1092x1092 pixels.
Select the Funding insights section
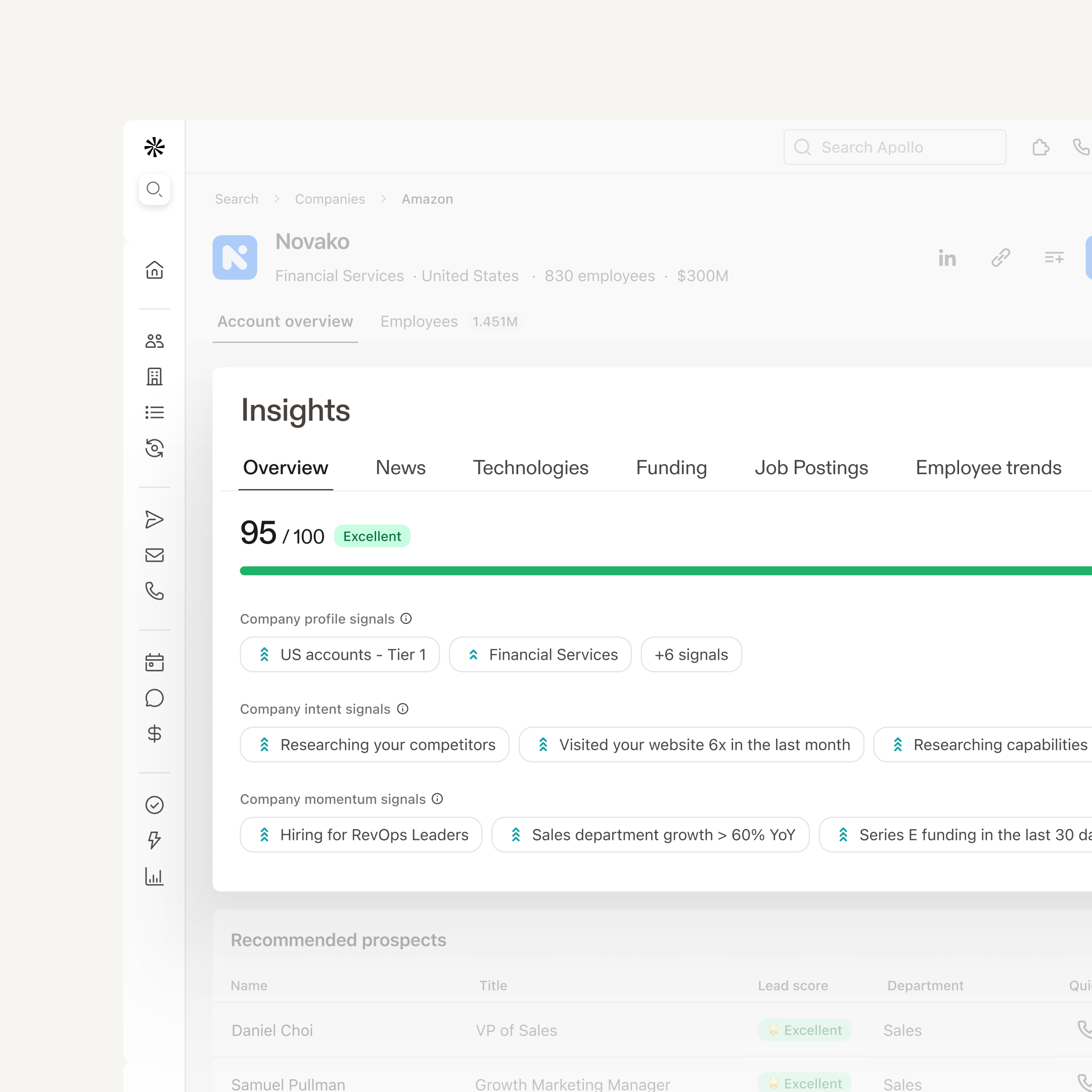[x=671, y=468]
